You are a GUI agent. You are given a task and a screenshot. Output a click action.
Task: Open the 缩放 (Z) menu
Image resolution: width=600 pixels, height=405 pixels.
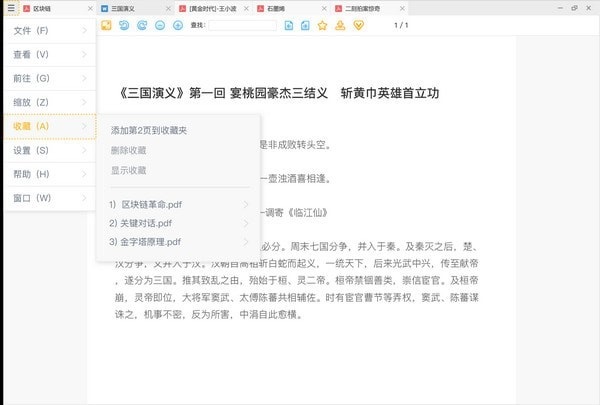pos(50,103)
